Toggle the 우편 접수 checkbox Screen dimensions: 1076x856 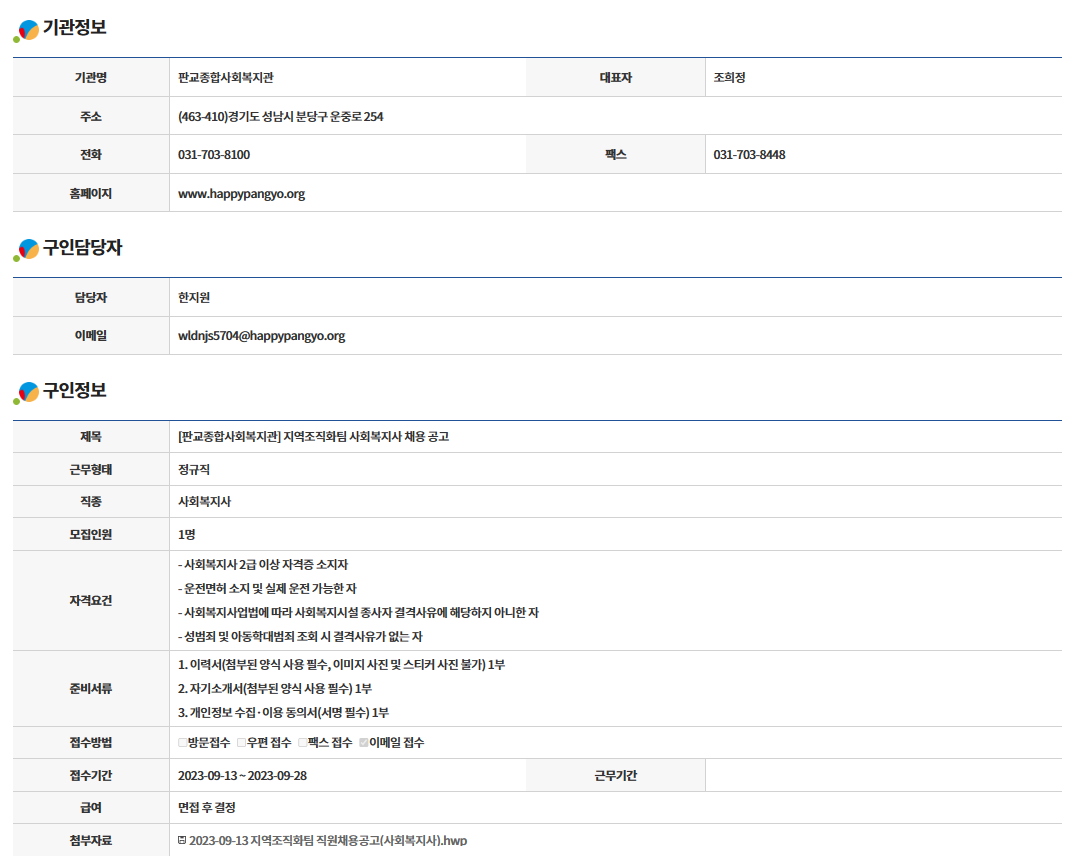241,743
